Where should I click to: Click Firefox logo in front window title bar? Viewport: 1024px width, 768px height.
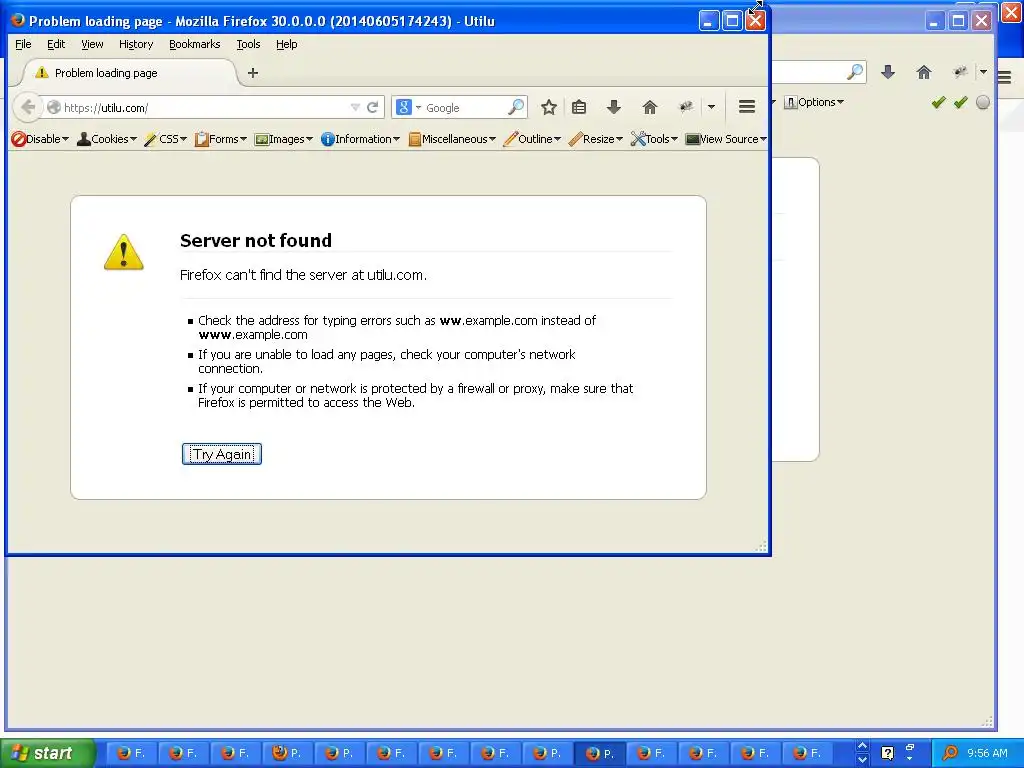(18, 20)
